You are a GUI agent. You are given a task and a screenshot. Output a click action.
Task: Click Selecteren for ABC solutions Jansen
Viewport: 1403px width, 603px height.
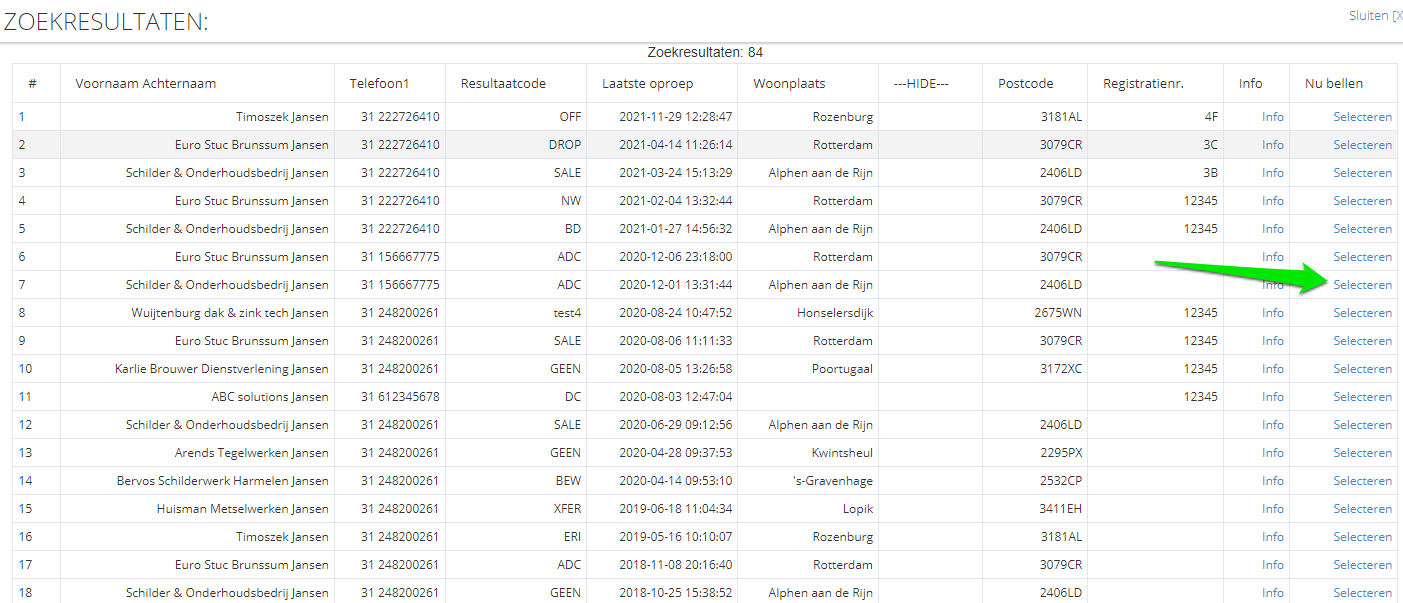(x=1362, y=397)
